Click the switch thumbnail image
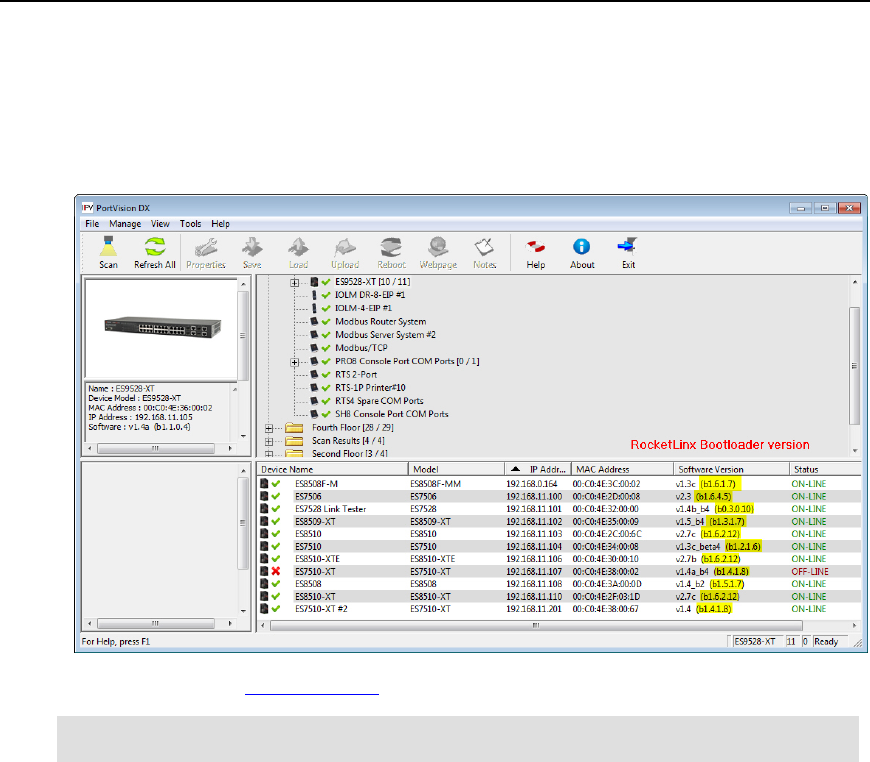Viewport: 870px width, 762px height. [163, 327]
